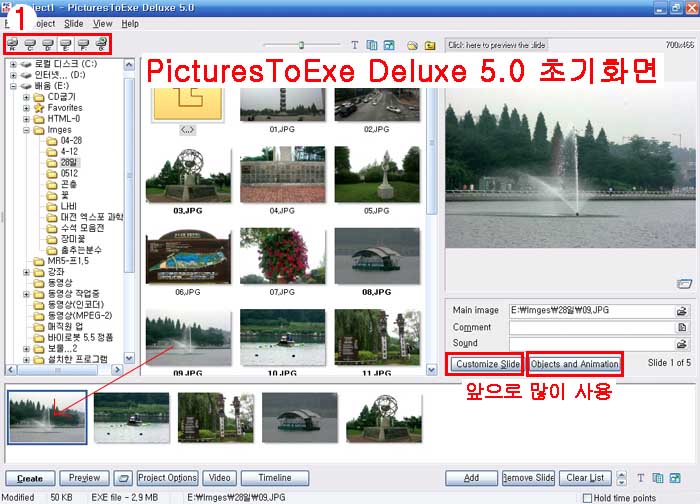Screen dimensions: 700x504
Task: Open the Timeline view
Action: point(275,478)
